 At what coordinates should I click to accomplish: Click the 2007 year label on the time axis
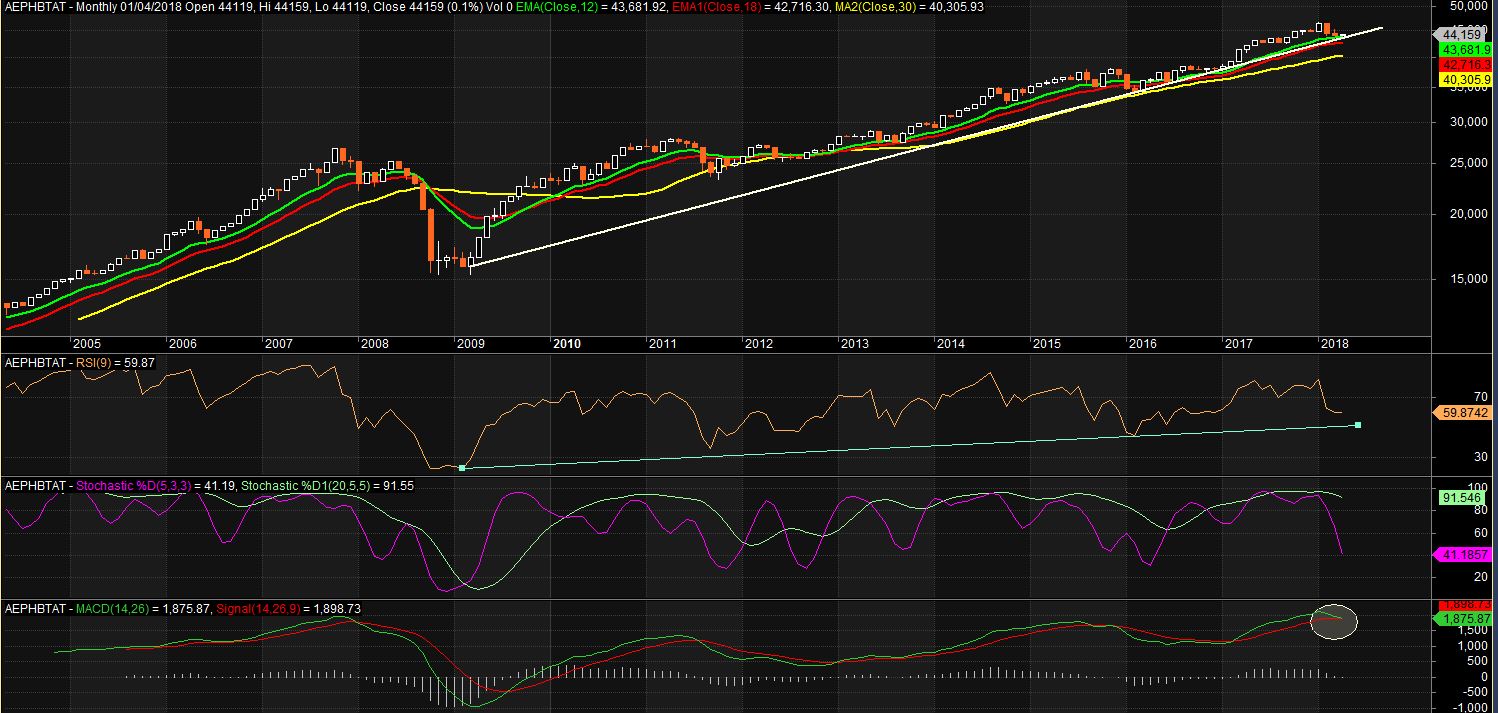pos(278,343)
